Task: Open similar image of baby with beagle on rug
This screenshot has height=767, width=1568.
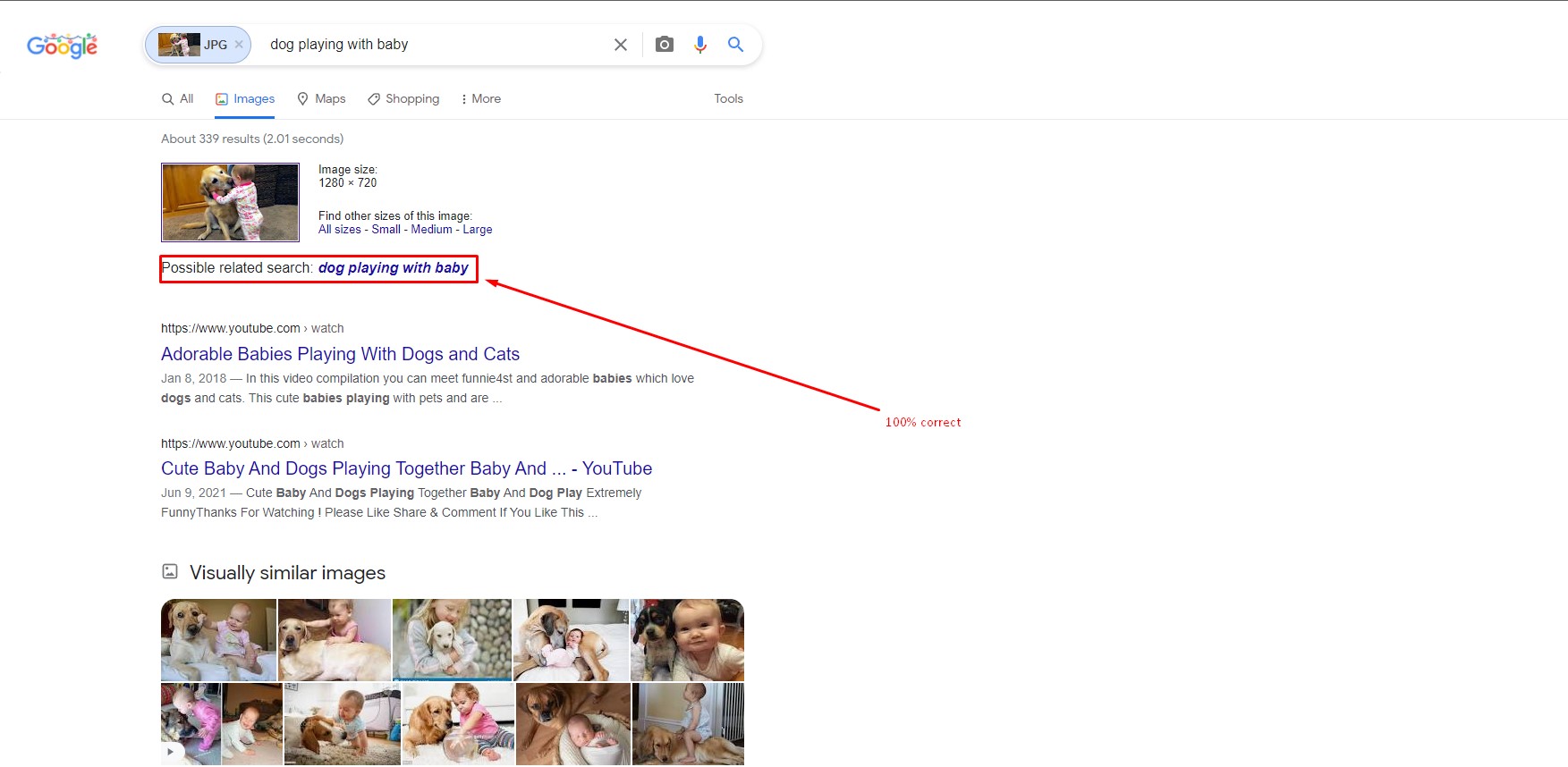Action: [343, 724]
